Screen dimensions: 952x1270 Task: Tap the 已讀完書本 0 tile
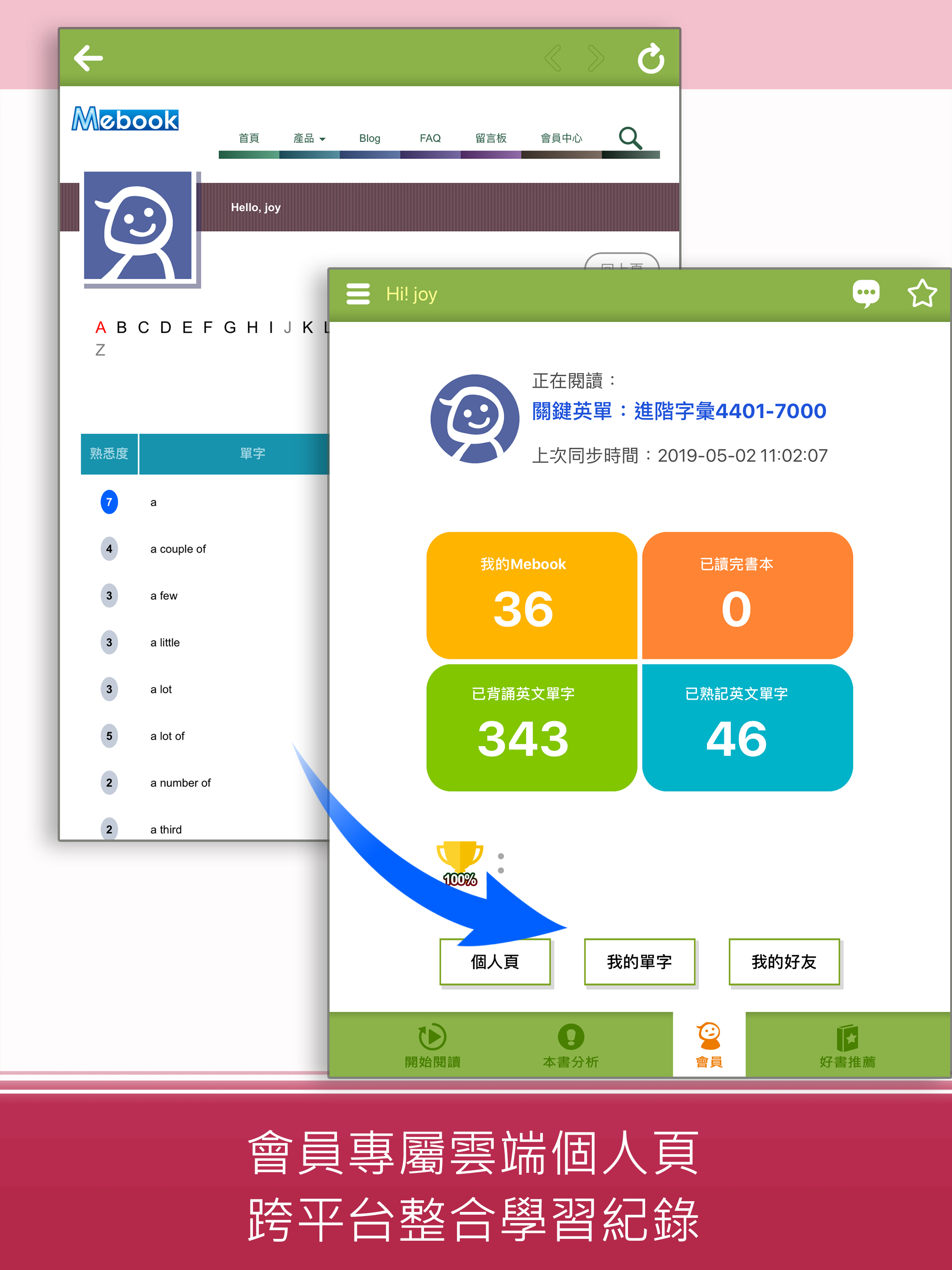coord(747,595)
